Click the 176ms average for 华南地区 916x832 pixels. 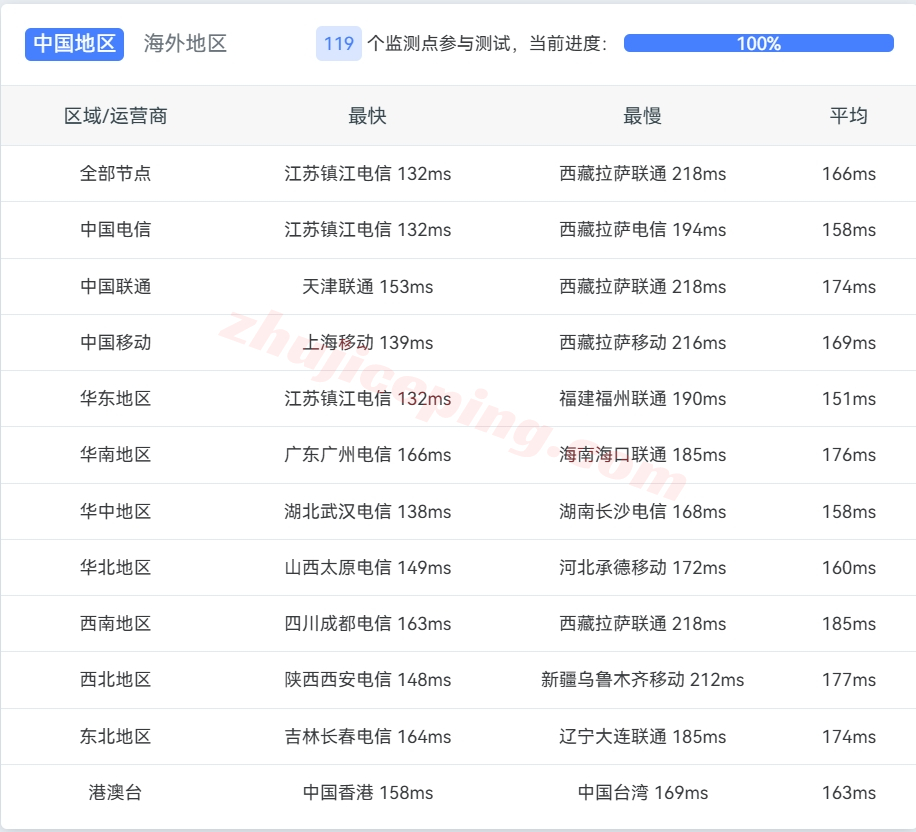click(849, 455)
